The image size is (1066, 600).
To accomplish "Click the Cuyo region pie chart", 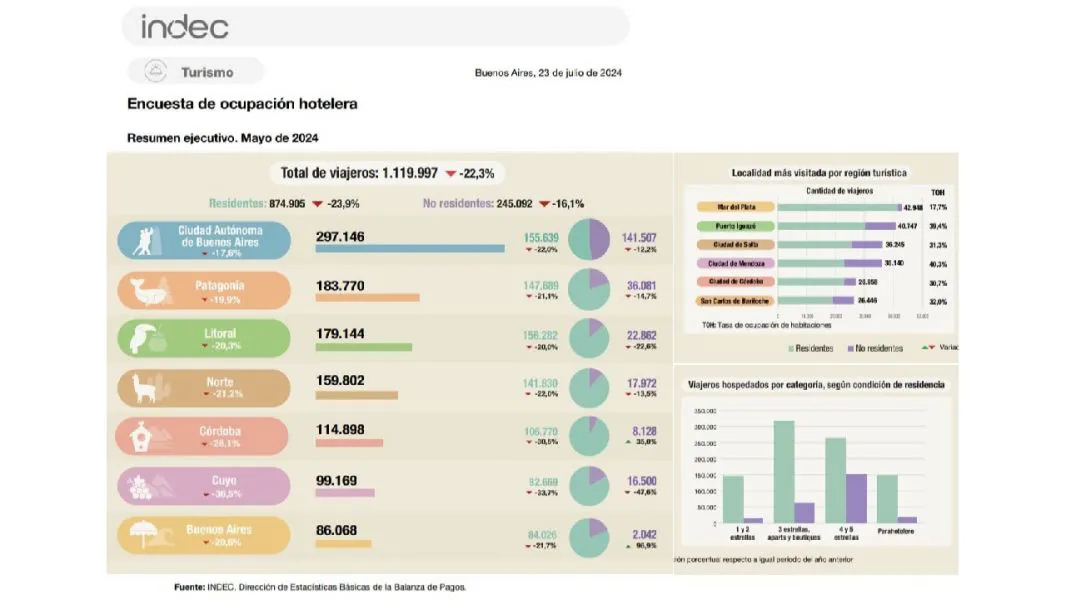I will (588, 486).
